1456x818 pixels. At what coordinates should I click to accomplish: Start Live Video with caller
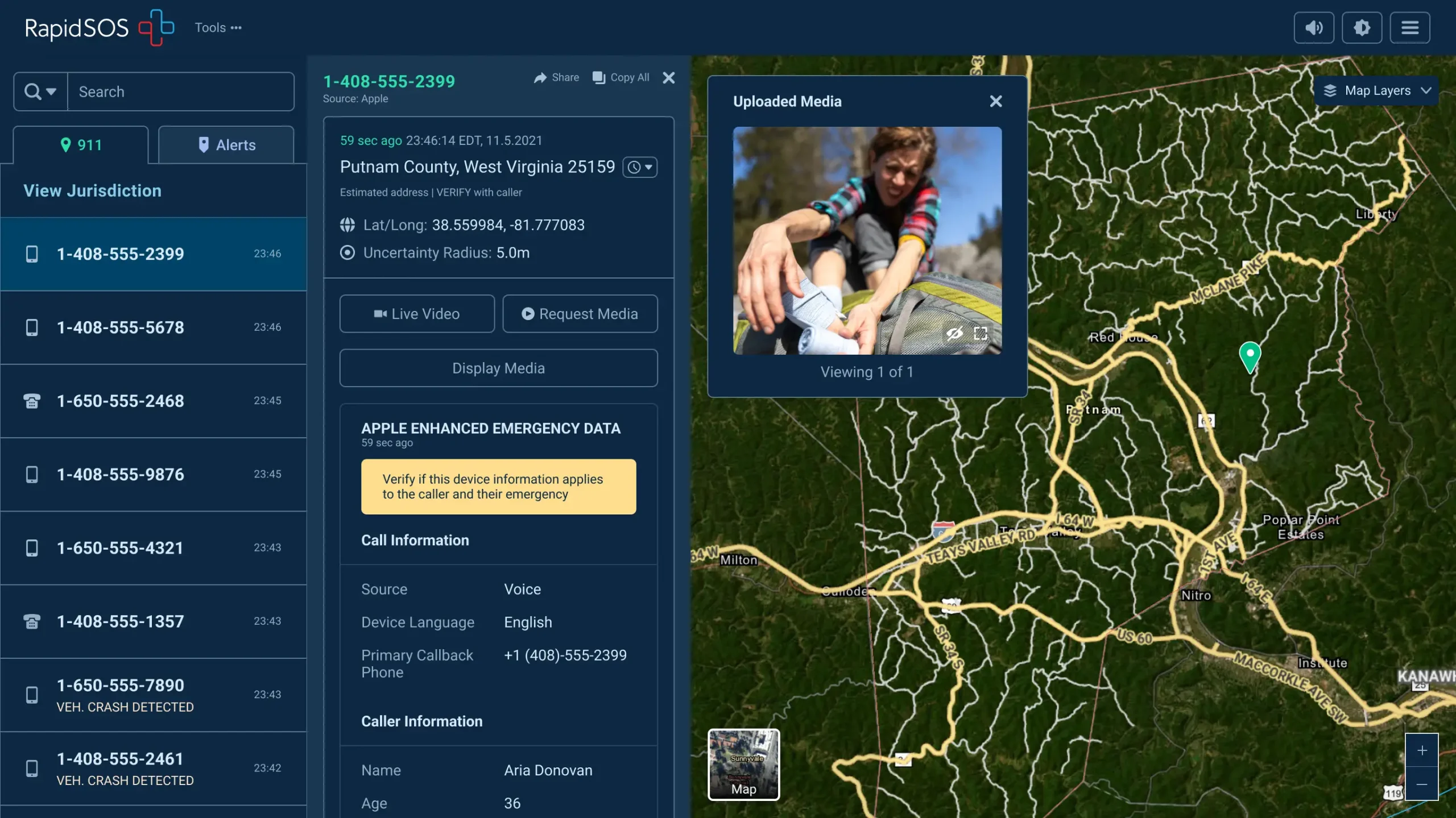pyautogui.click(x=417, y=314)
